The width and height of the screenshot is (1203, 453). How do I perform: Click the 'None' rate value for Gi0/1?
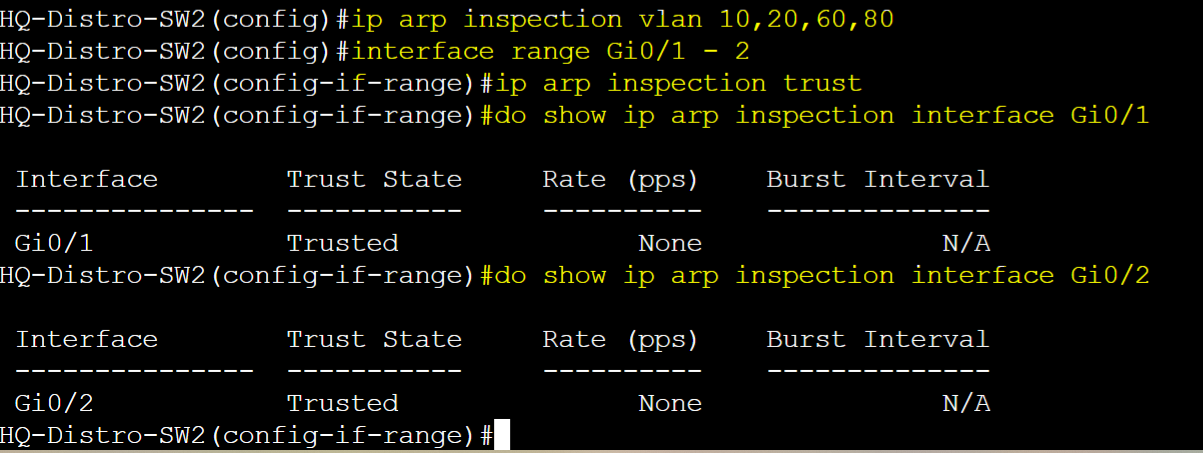[670, 243]
